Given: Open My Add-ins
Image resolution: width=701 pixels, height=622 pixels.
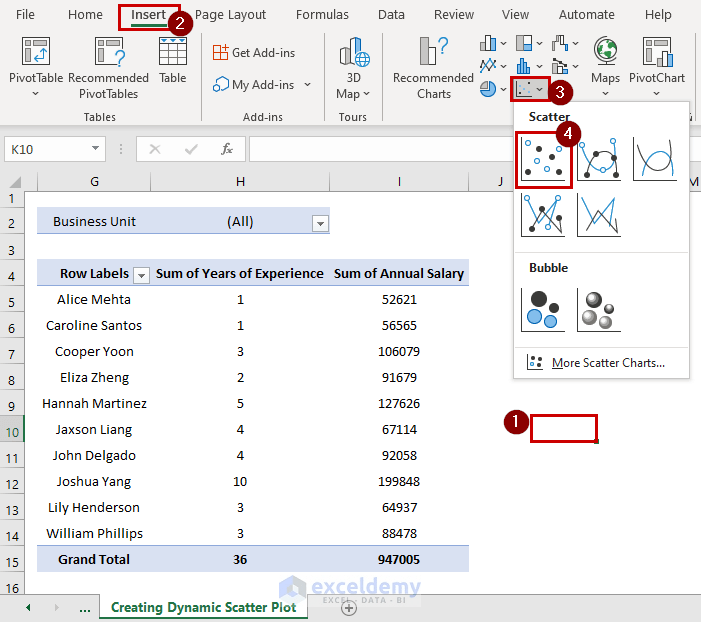Looking at the screenshot, I should (x=253, y=85).
